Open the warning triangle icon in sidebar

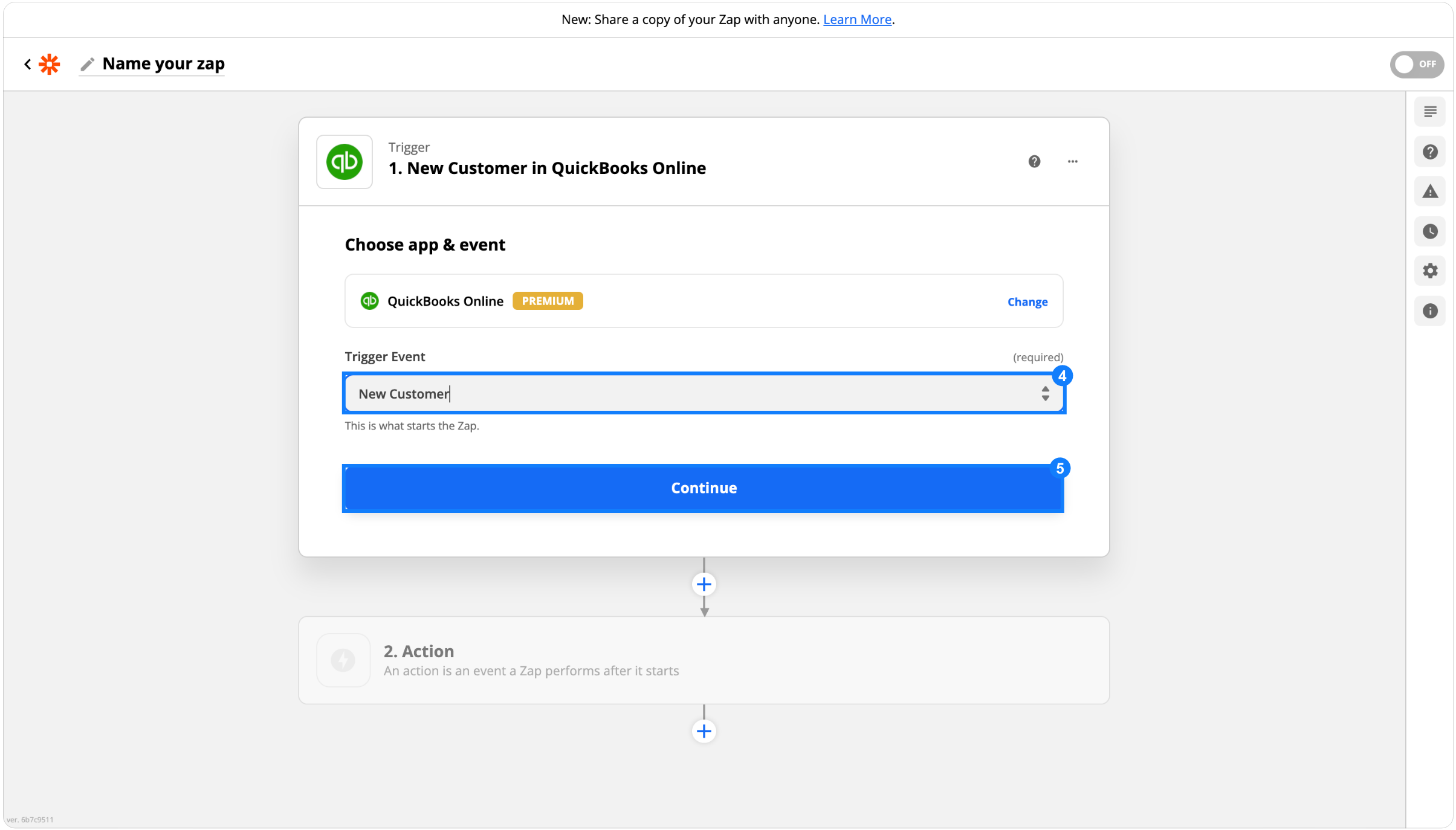[x=1429, y=191]
